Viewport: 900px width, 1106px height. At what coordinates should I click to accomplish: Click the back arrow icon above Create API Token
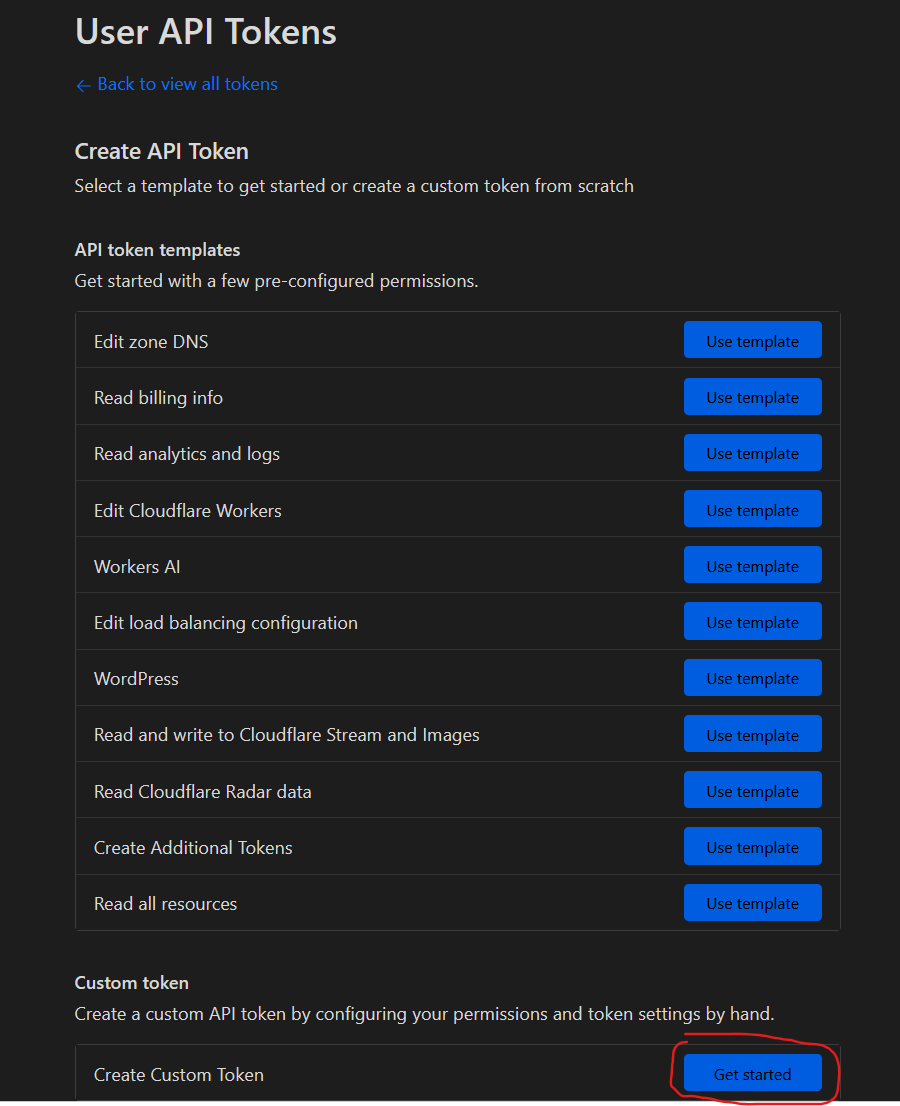pos(83,84)
